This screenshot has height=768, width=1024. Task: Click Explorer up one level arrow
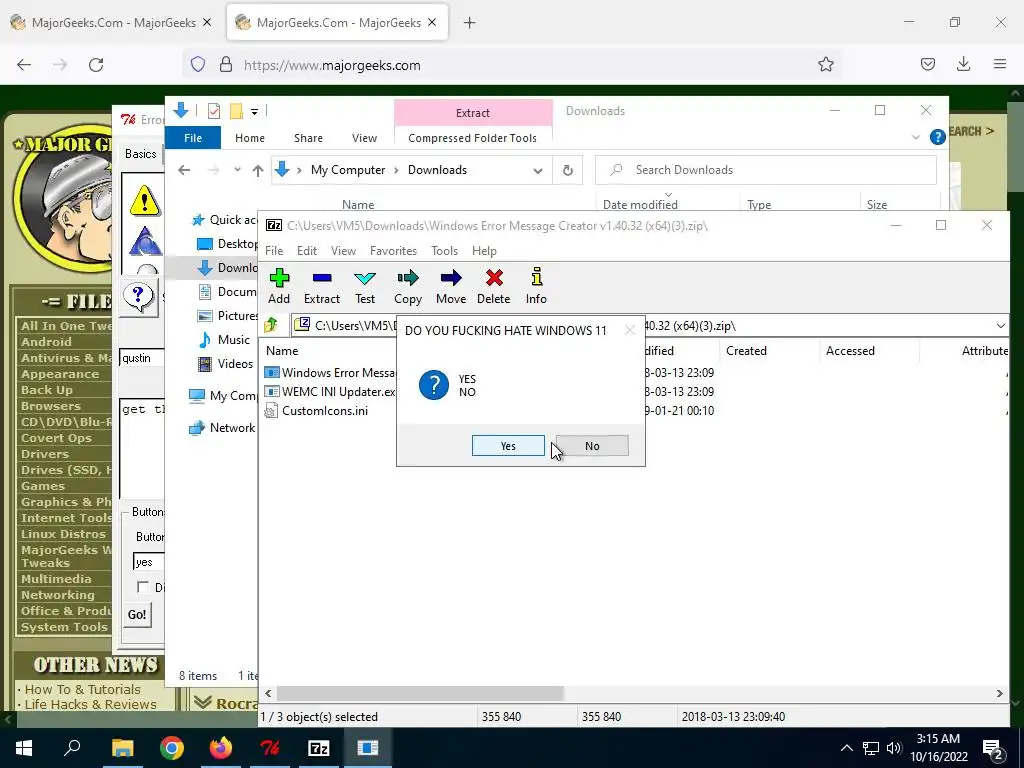click(258, 170)
